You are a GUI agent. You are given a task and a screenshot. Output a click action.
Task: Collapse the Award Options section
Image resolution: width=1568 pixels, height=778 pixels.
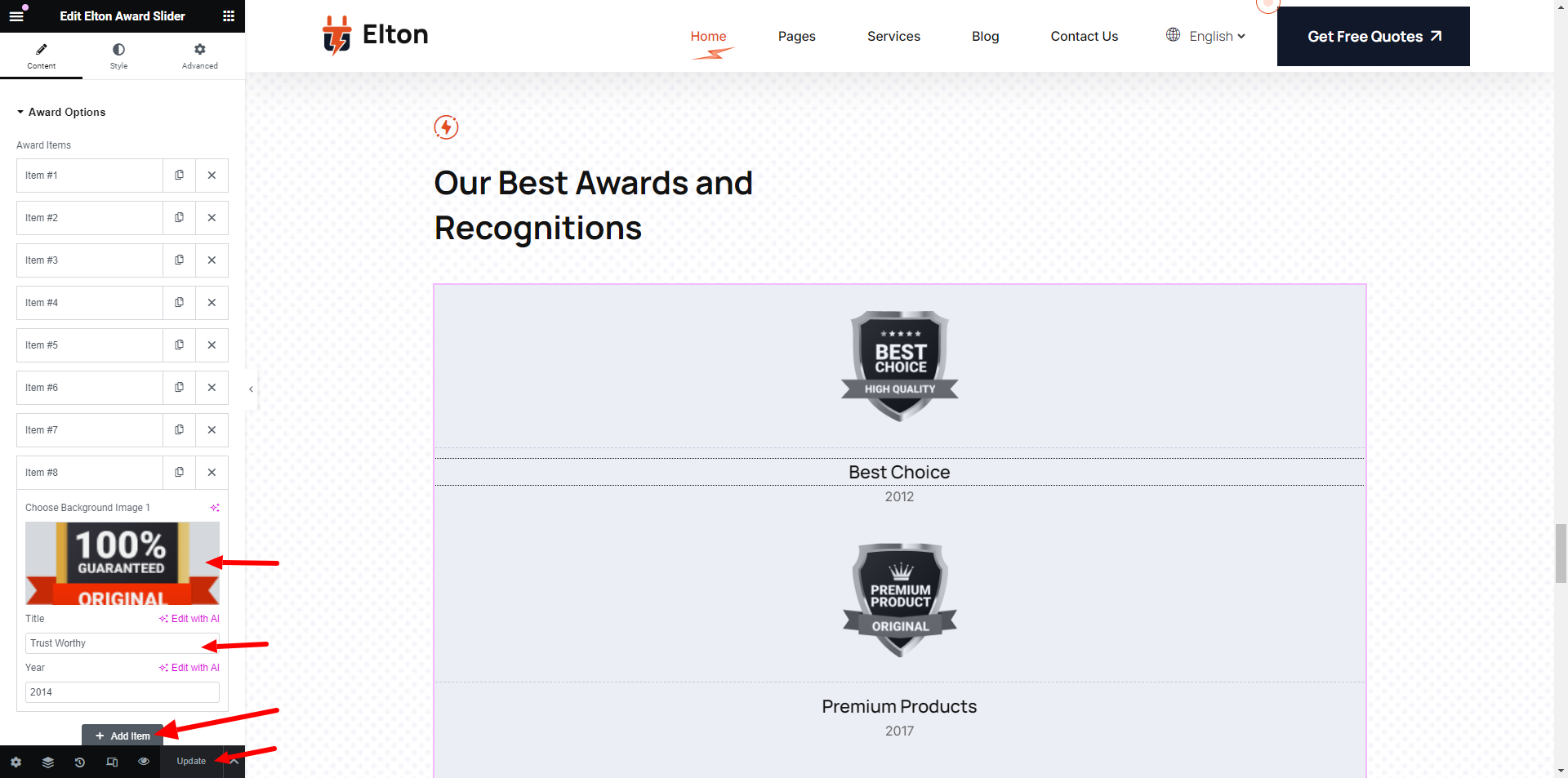(x=20, y=113)
